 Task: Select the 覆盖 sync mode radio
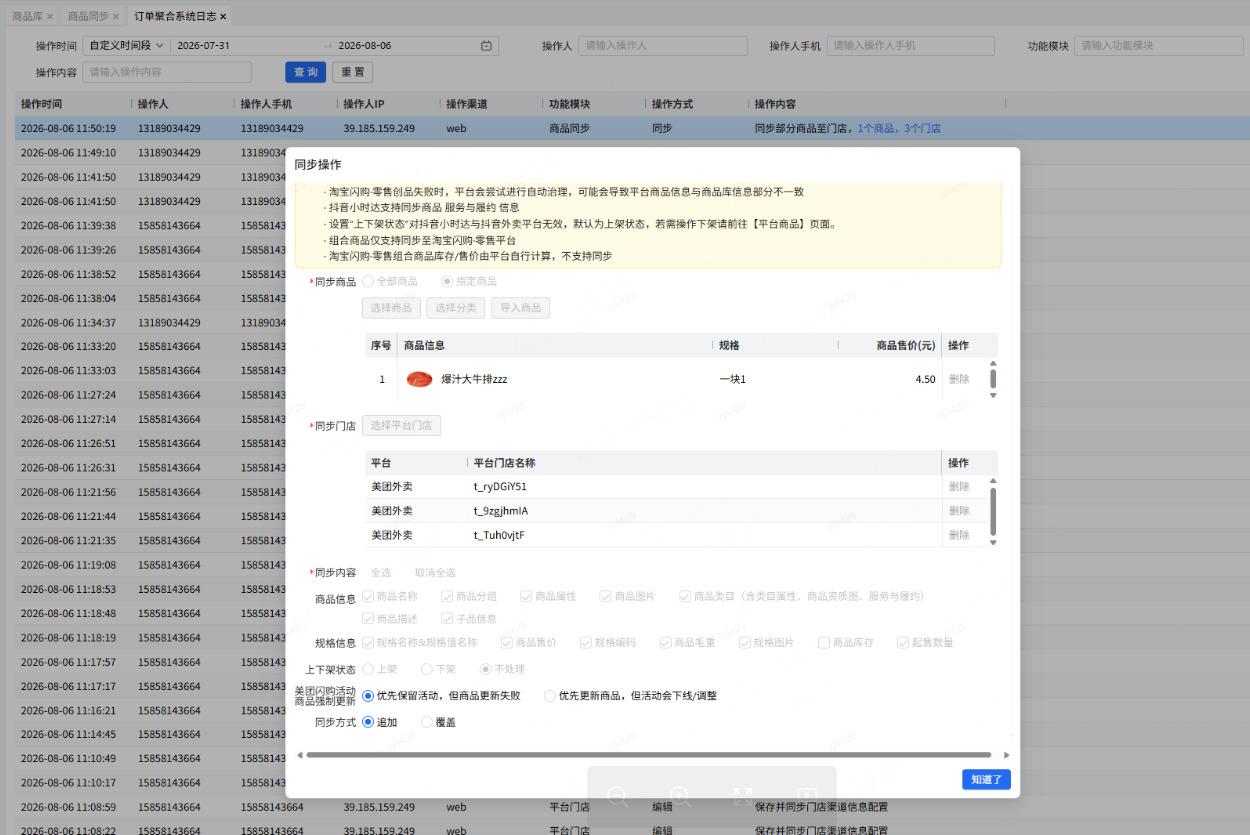pyautogui.click(x=427, y=722)
